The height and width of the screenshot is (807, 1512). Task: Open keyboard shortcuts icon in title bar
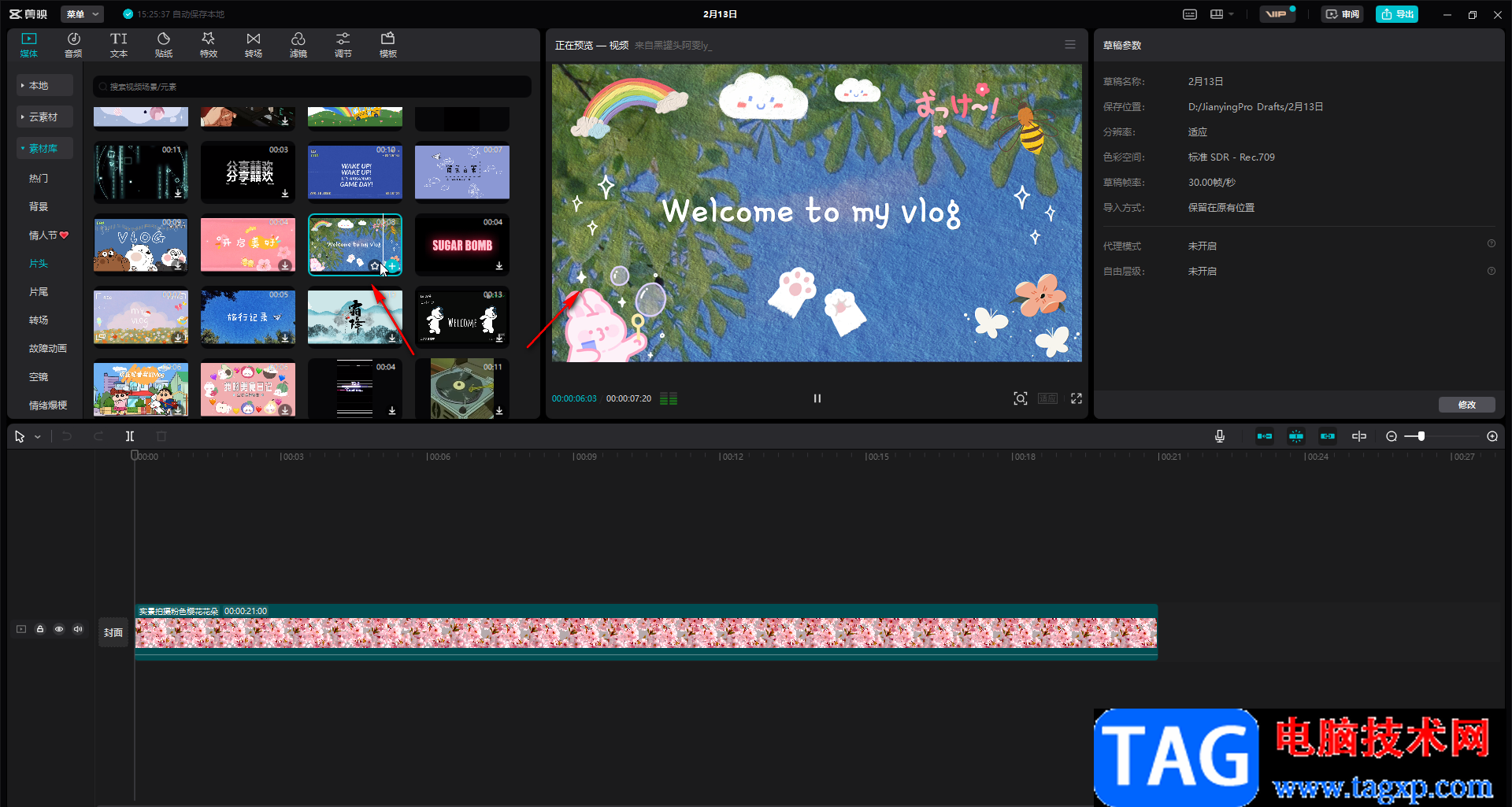(x=1190, y=14)
